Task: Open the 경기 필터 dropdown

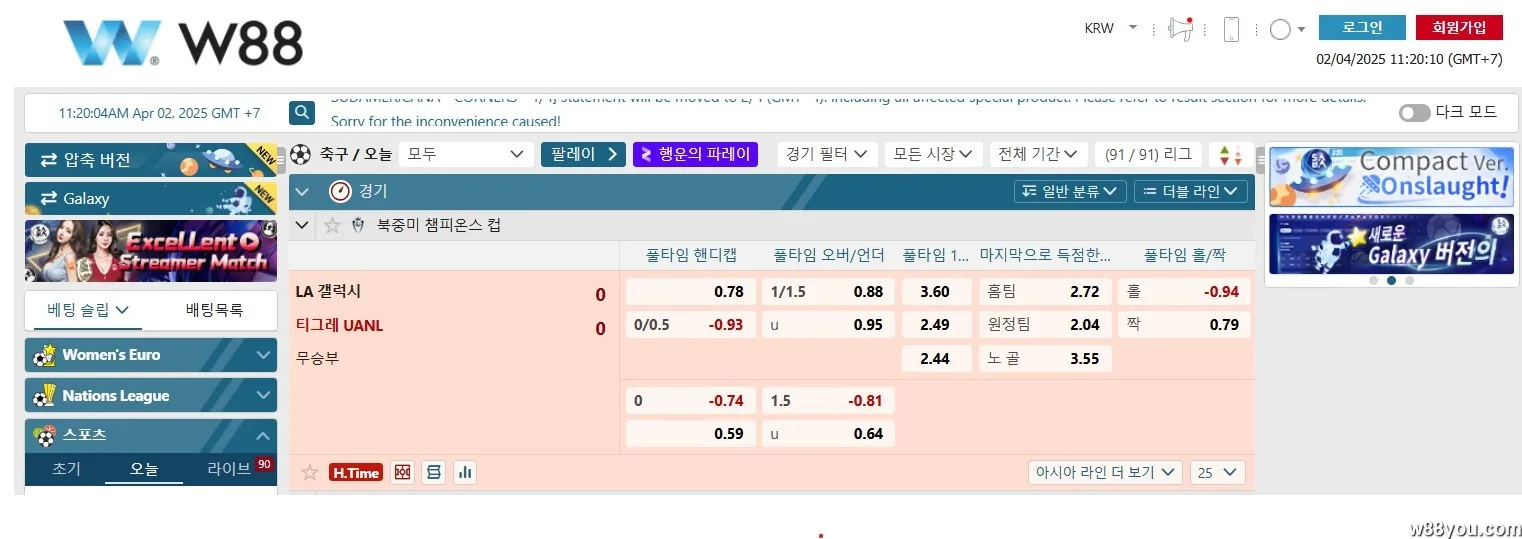Action: (826, 154)
